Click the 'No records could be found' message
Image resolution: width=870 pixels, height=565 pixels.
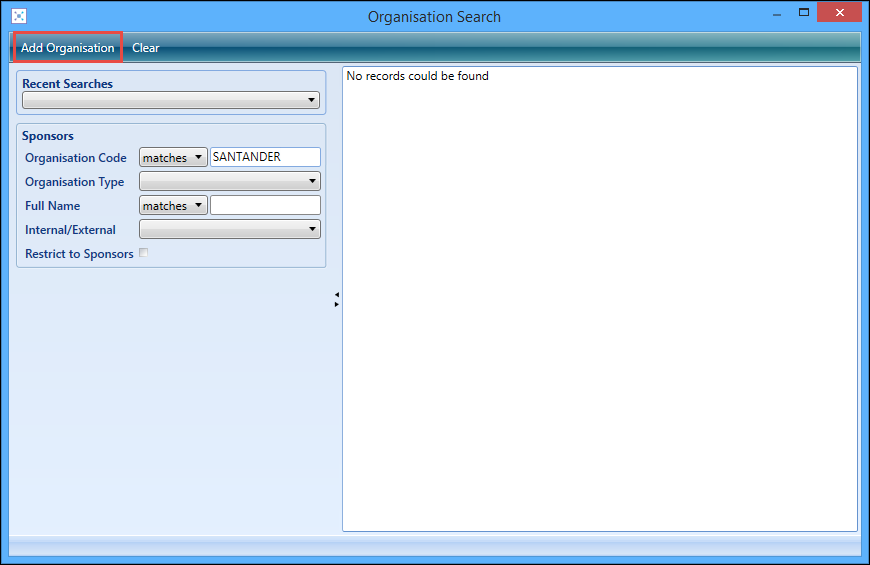coord(417,76)
